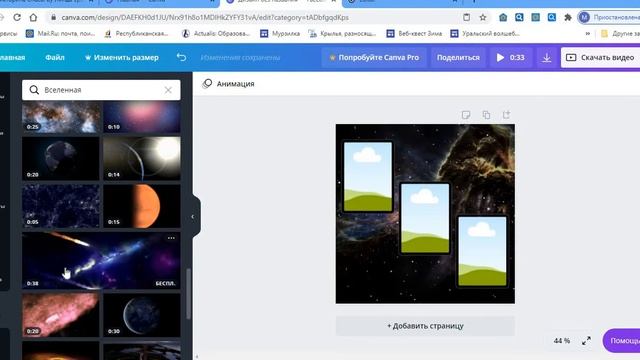Screen dimensions: 640x360
Task: Open the browser home page icon
Action: click(33, 18)
